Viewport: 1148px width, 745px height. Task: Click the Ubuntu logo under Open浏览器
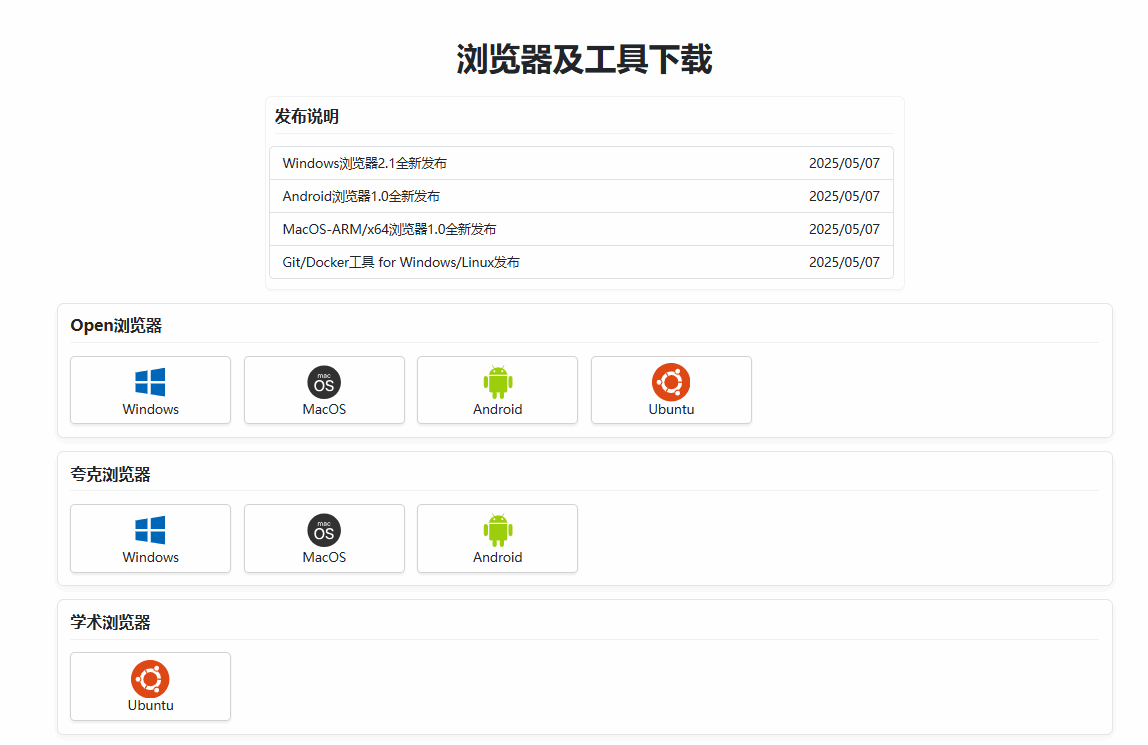pos(671,382)
